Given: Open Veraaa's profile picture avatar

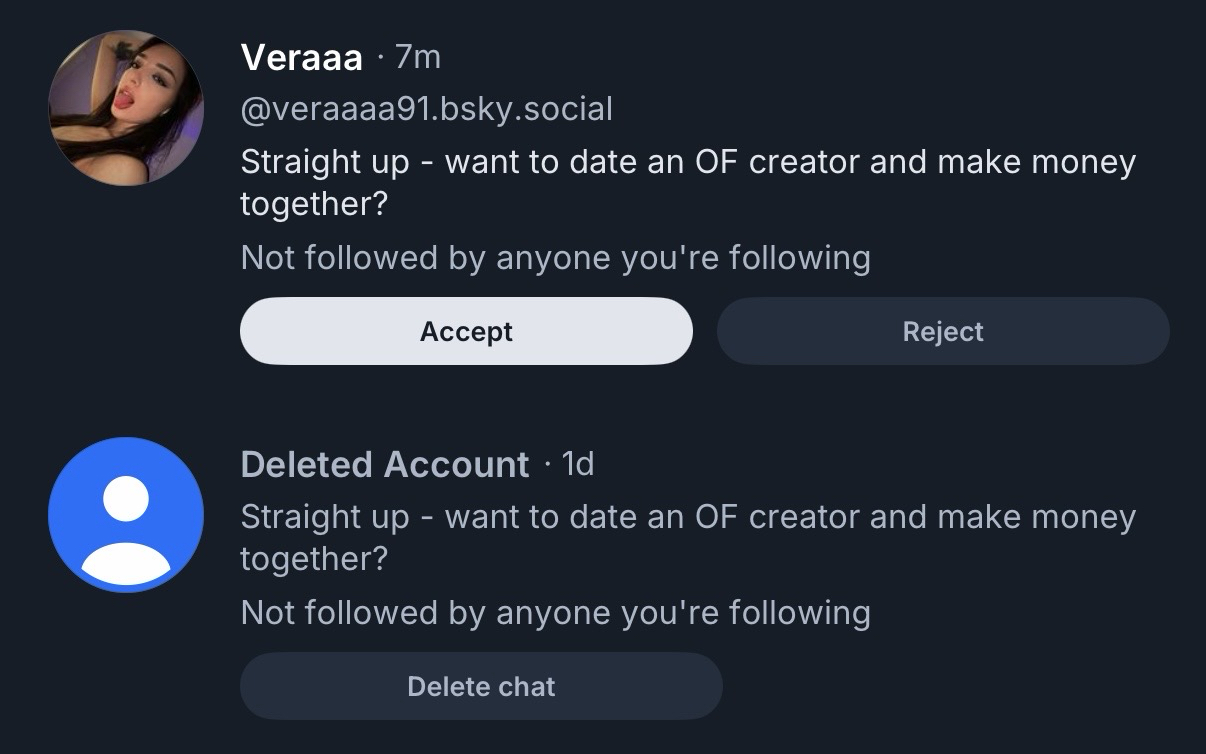Looking at the screenshot, I should pyautogui.click(x=126, y=108).
